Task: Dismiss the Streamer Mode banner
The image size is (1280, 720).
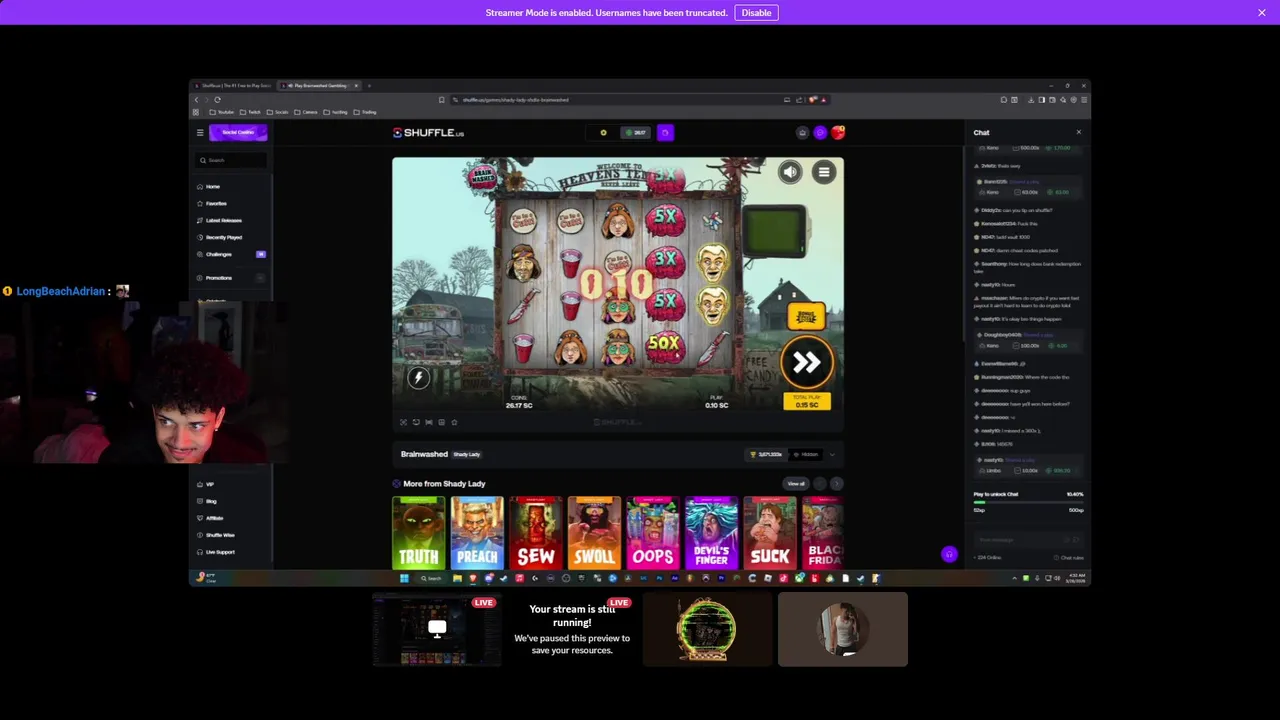Action: point(1262,13)
